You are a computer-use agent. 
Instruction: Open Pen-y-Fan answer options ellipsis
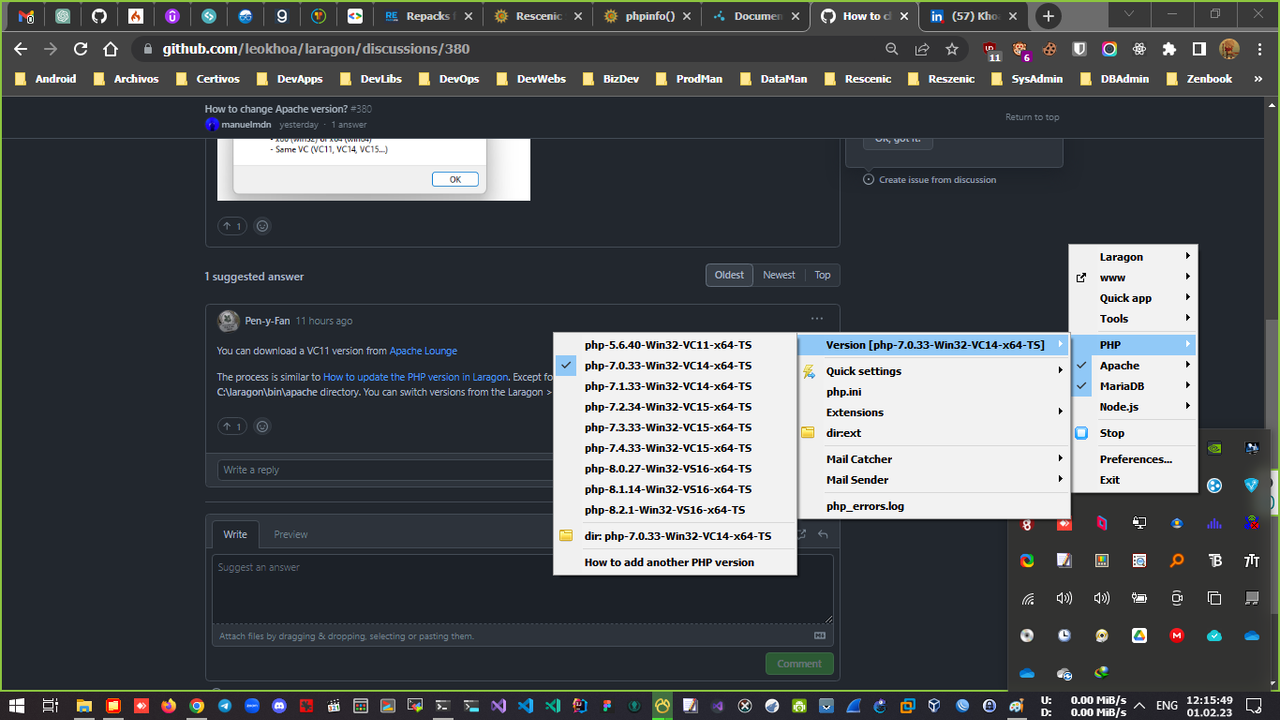point(817,319)
